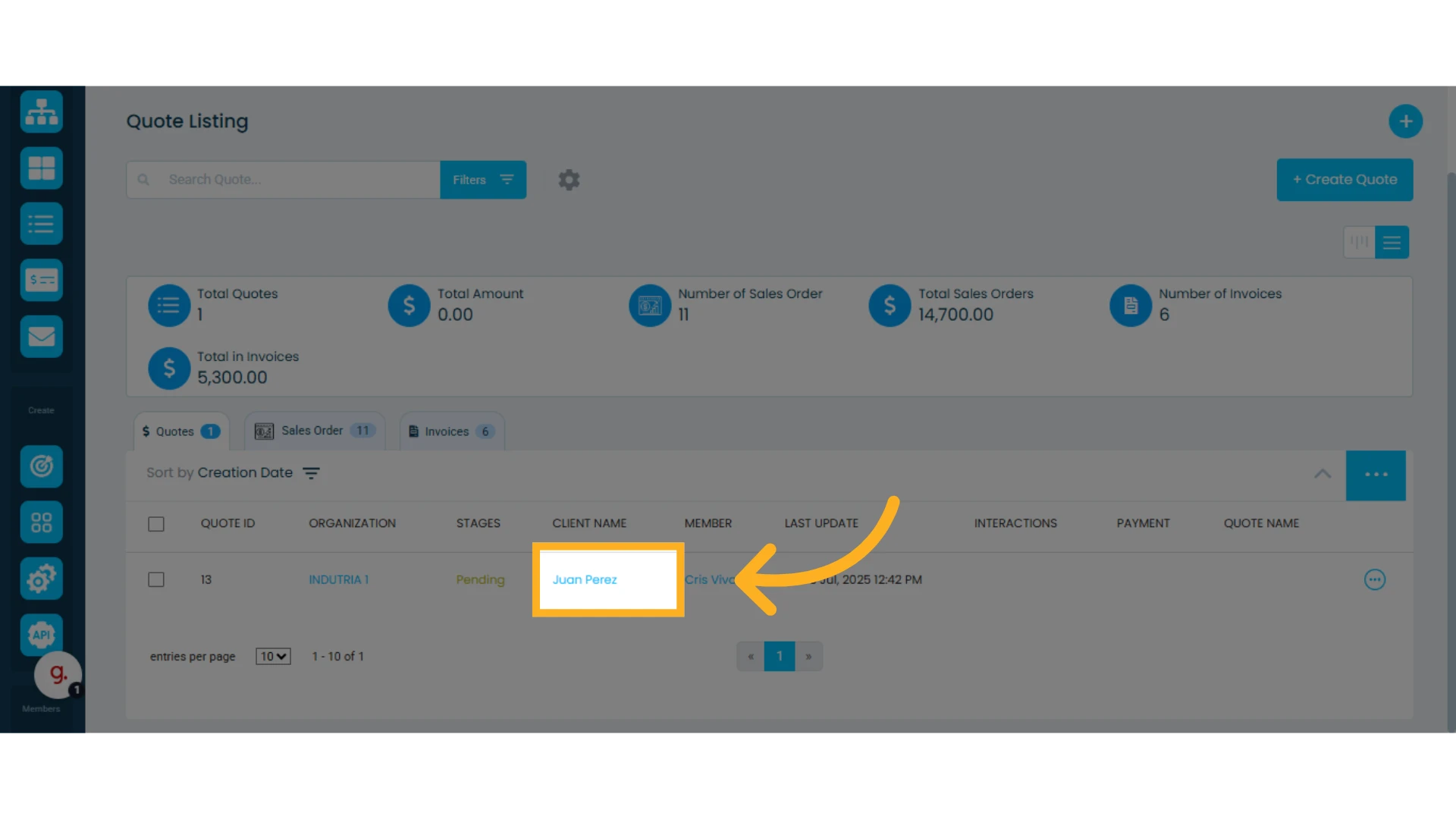Open the Filters dropdown button
Screen dimensions: 1456x819
click(x=483, y=180)
